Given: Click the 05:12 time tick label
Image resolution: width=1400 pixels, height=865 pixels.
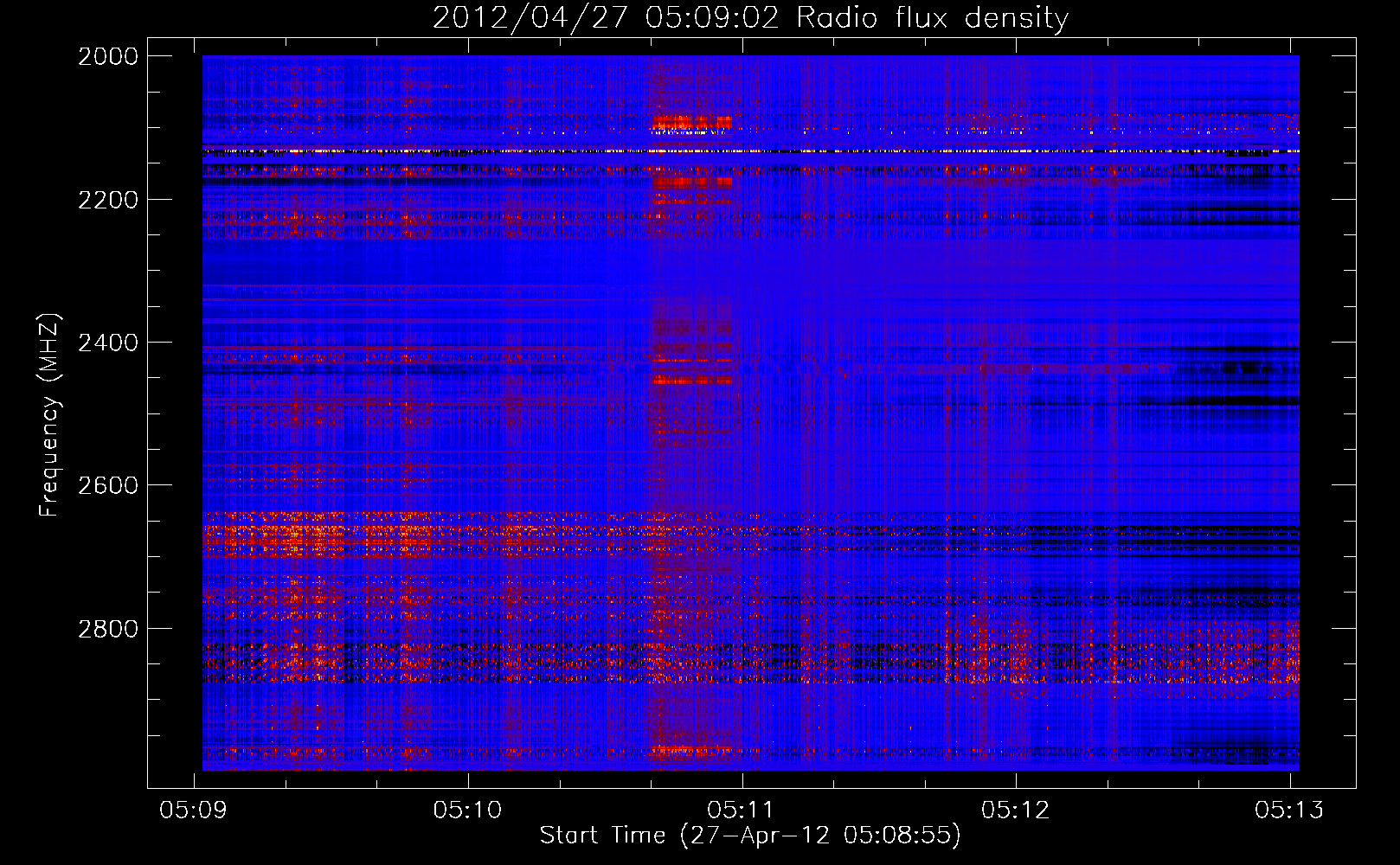Looking at the screenshot, I should coord(1016,810).
